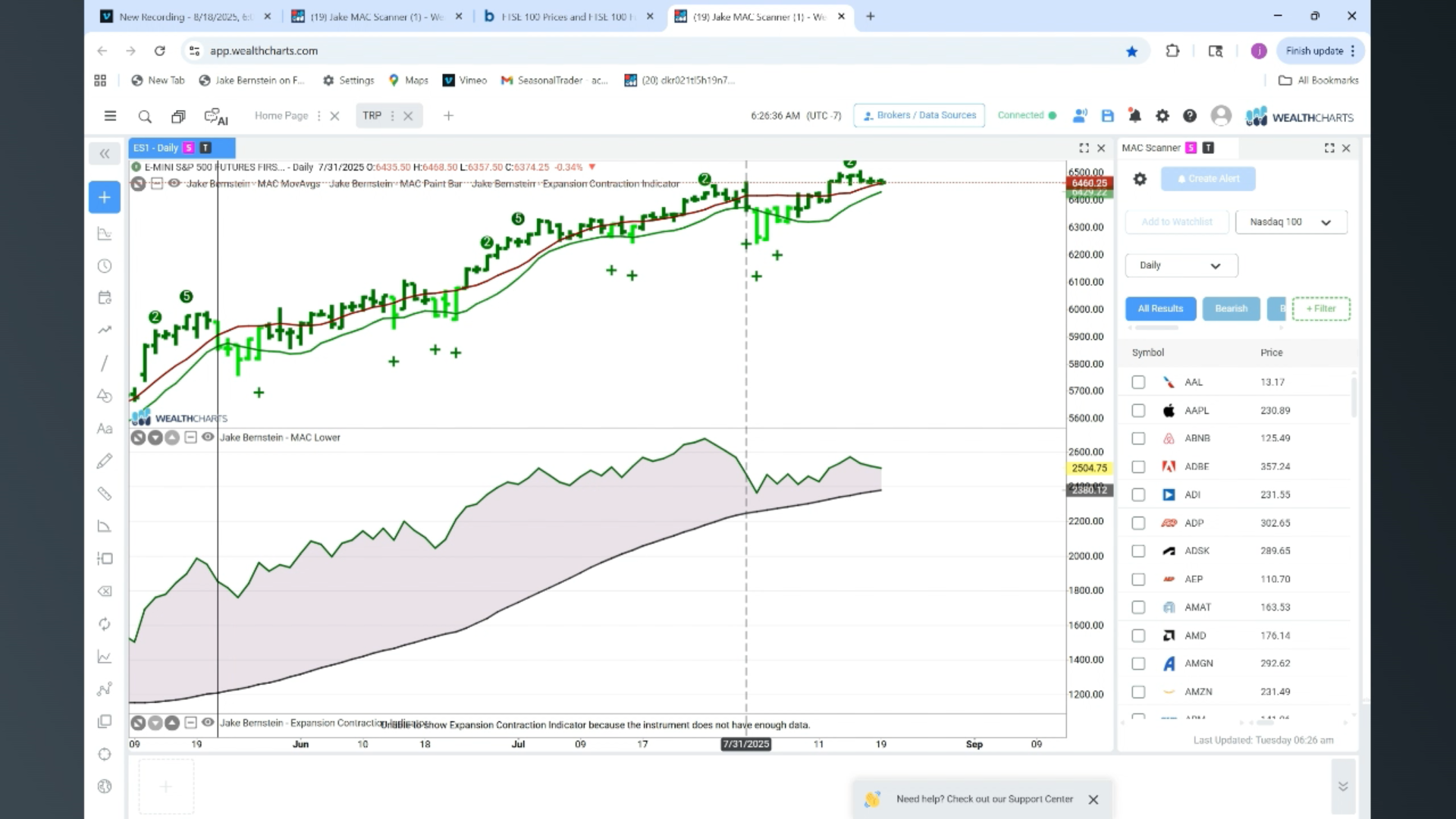Open the TRP tab options menu

point(392,116)
